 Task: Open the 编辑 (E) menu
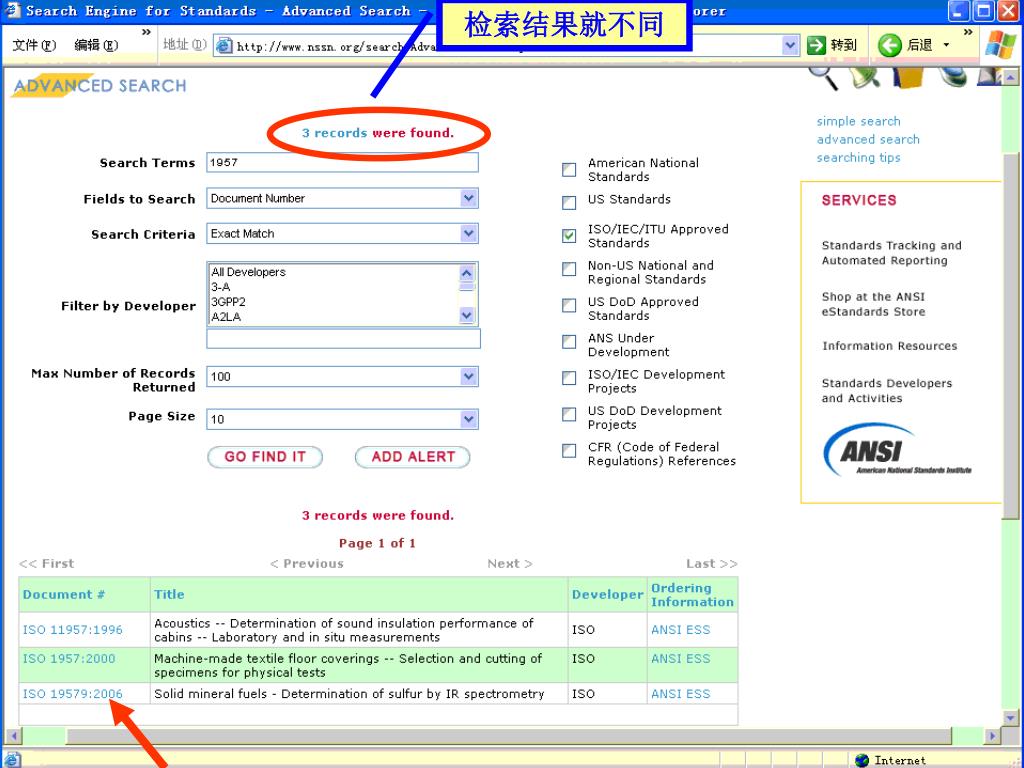pos(96,45)
